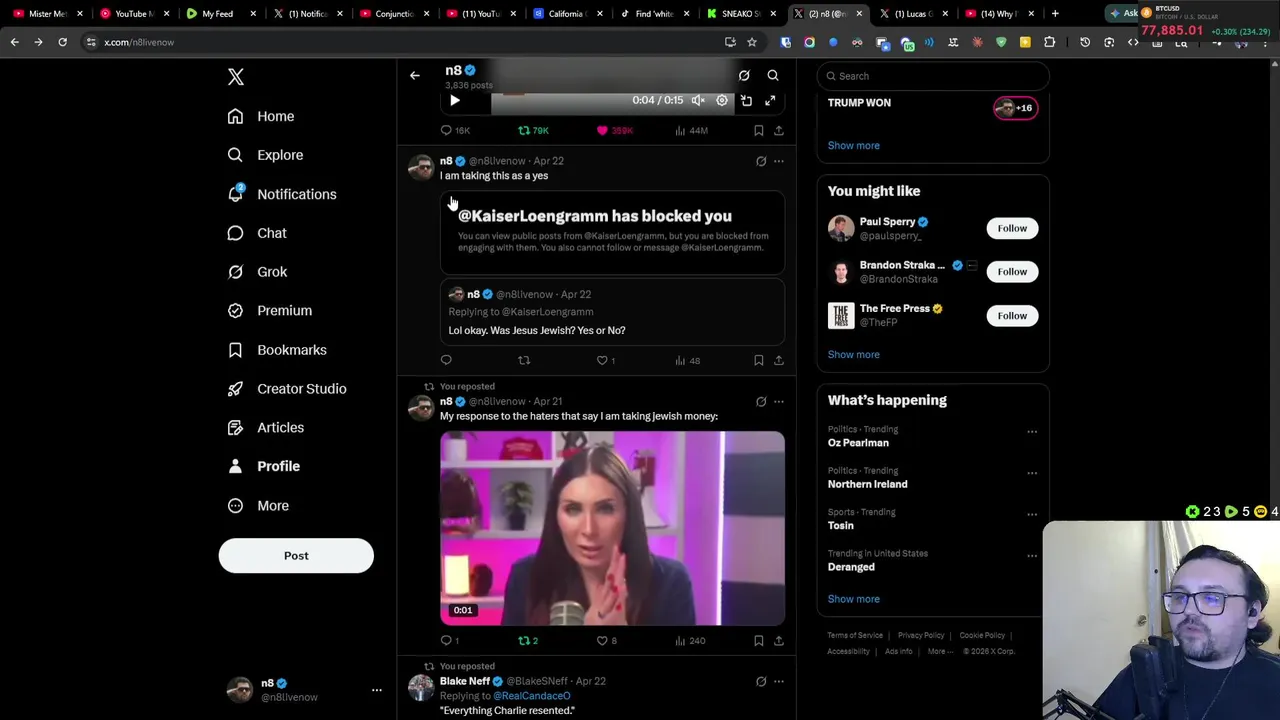Go to Home in sidebar
1280x720 pixels.
pyautogui.click(x=261, y=116)
